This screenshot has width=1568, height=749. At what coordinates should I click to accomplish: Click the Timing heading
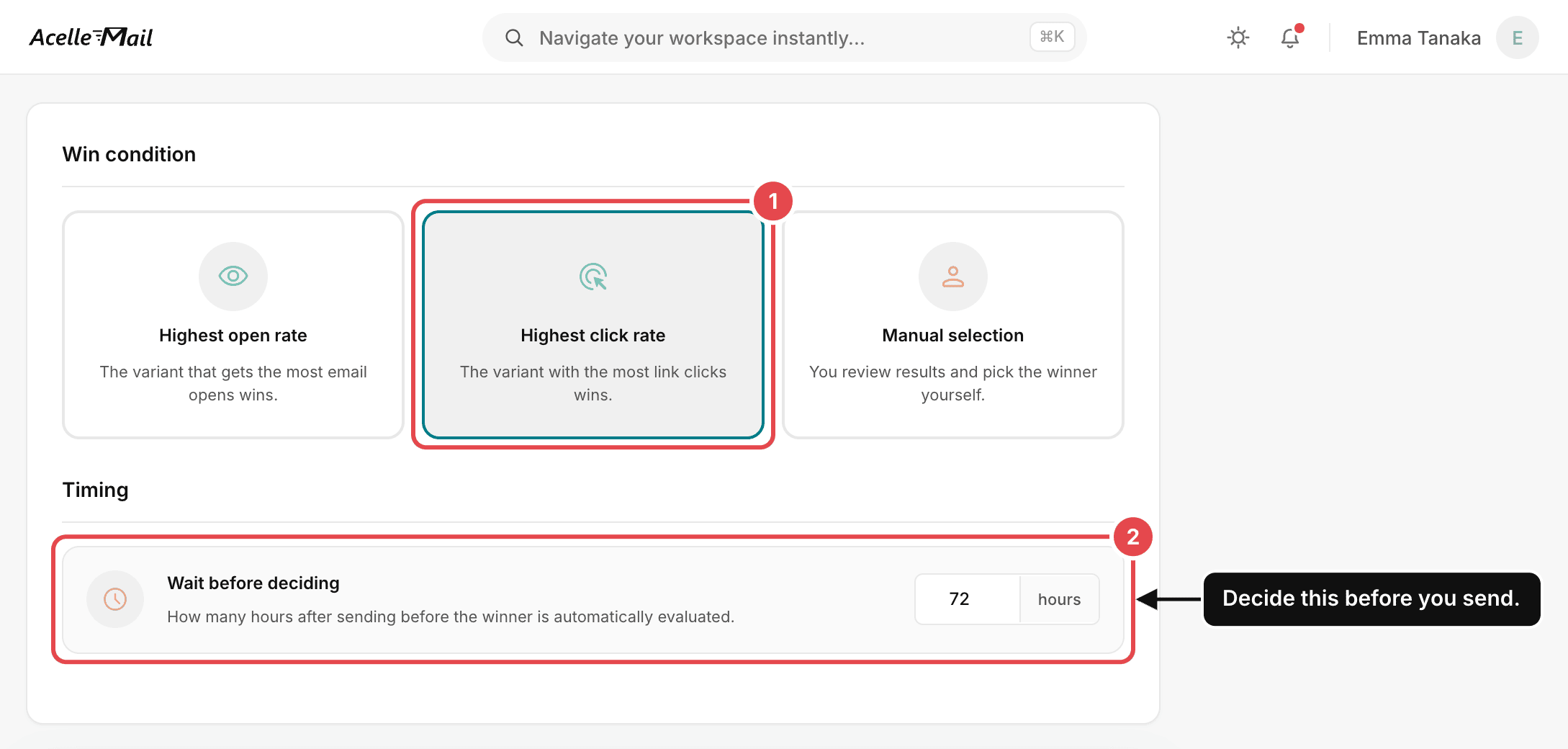click(x=96, y=490)
